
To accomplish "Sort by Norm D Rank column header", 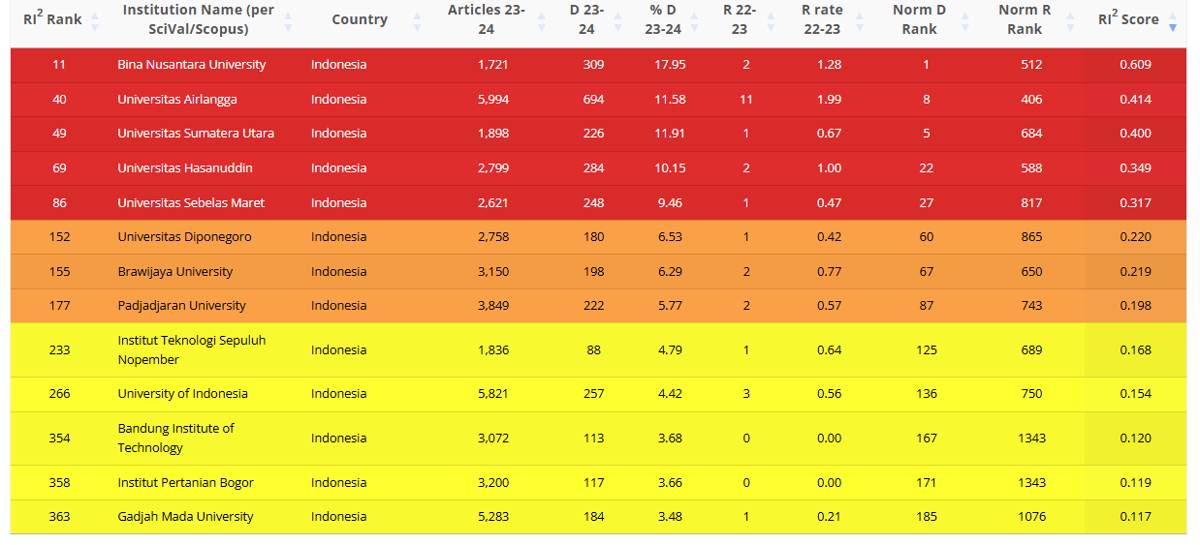I will (919, 19).
